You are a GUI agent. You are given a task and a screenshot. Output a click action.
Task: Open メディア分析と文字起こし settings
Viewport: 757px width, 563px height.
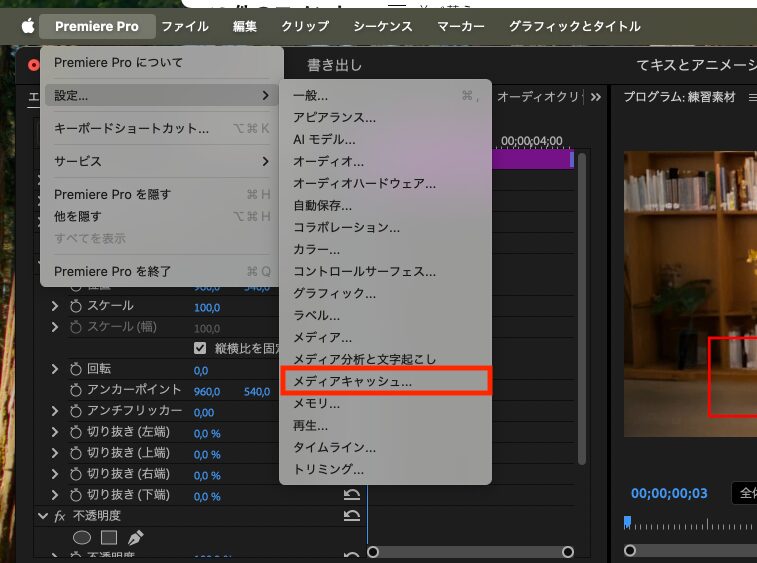click(x=385, y=359)
